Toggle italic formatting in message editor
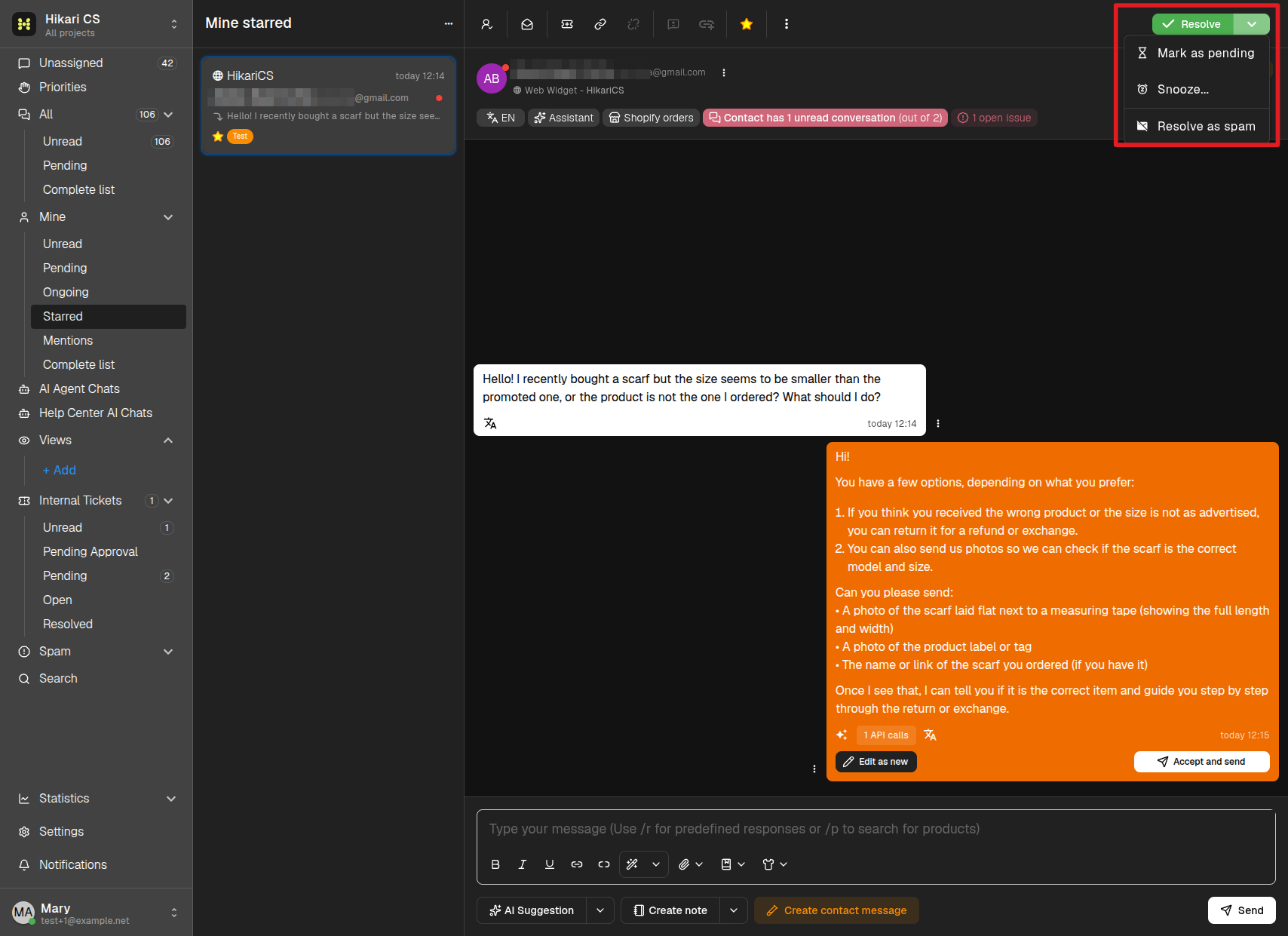This screenshot has width=1288, height=936. pos(523,864)
